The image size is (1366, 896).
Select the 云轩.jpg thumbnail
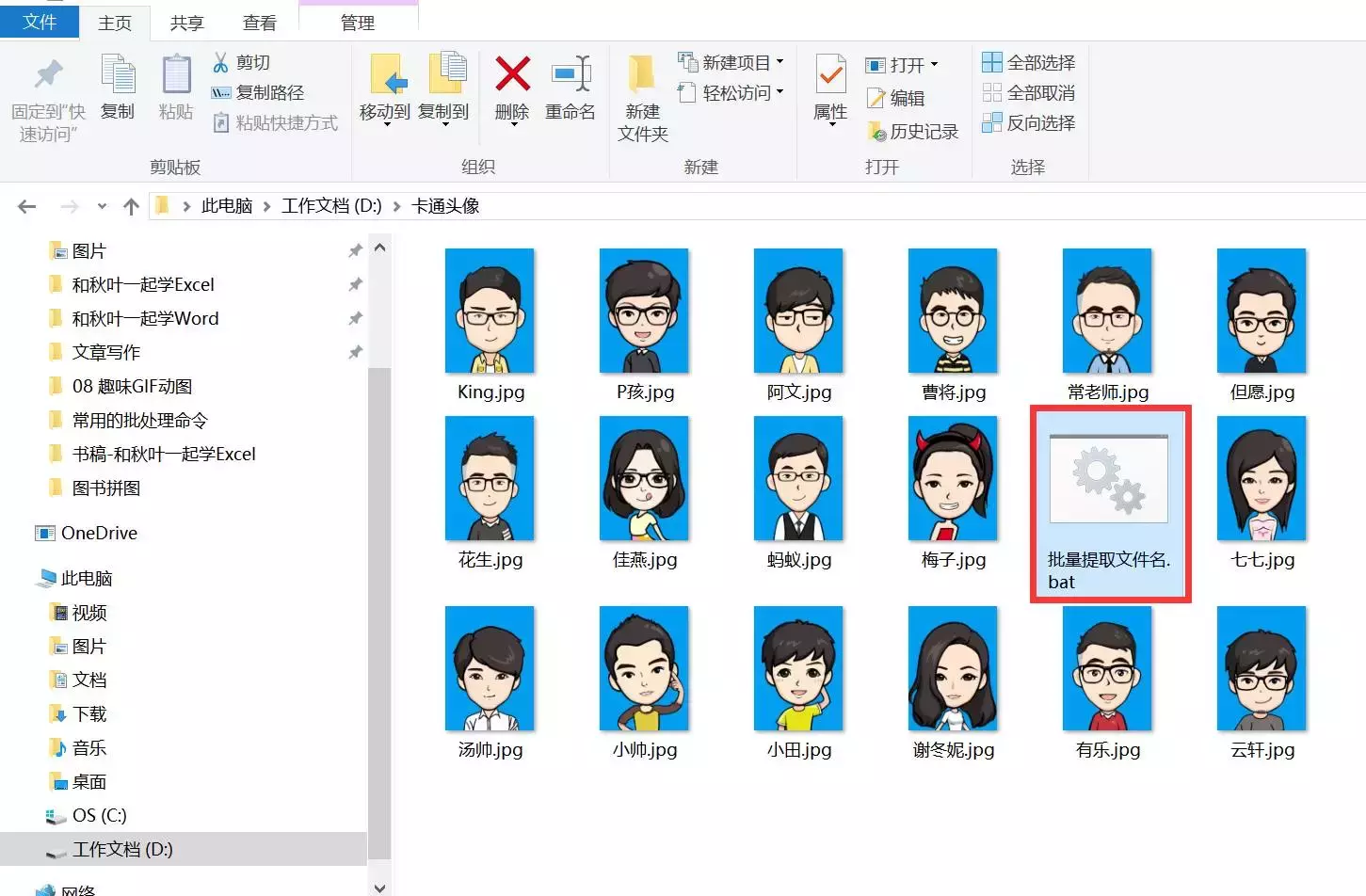point(1262,668)
